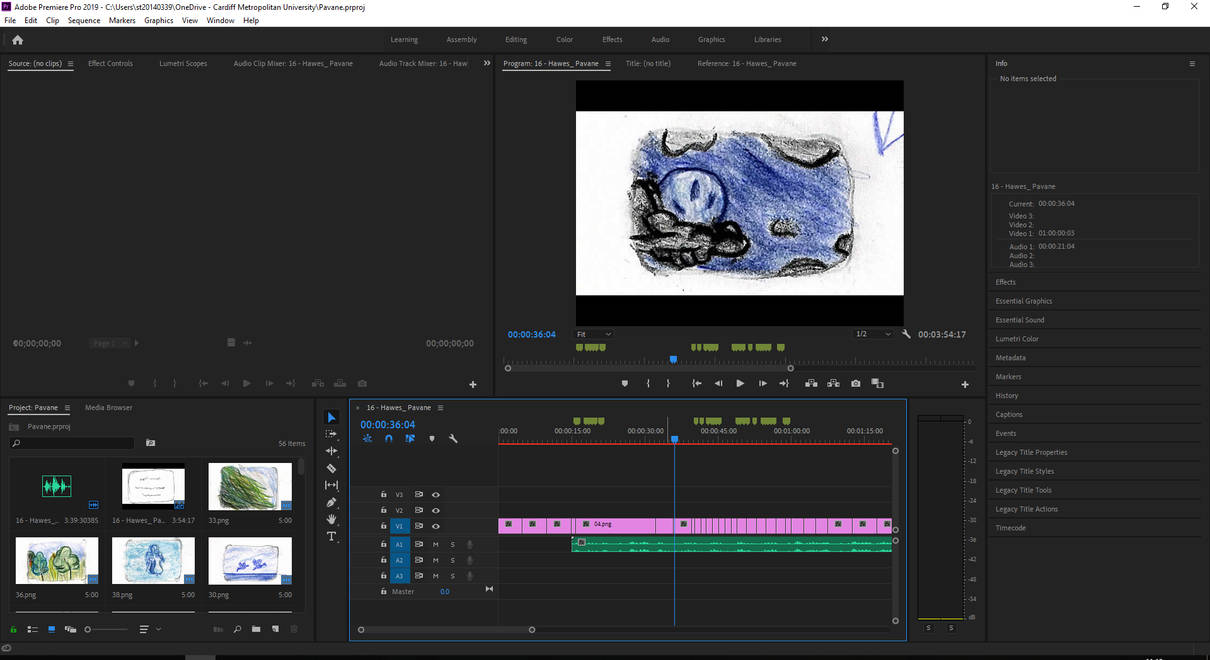Select the Hand tool

(x=332, y=519)
